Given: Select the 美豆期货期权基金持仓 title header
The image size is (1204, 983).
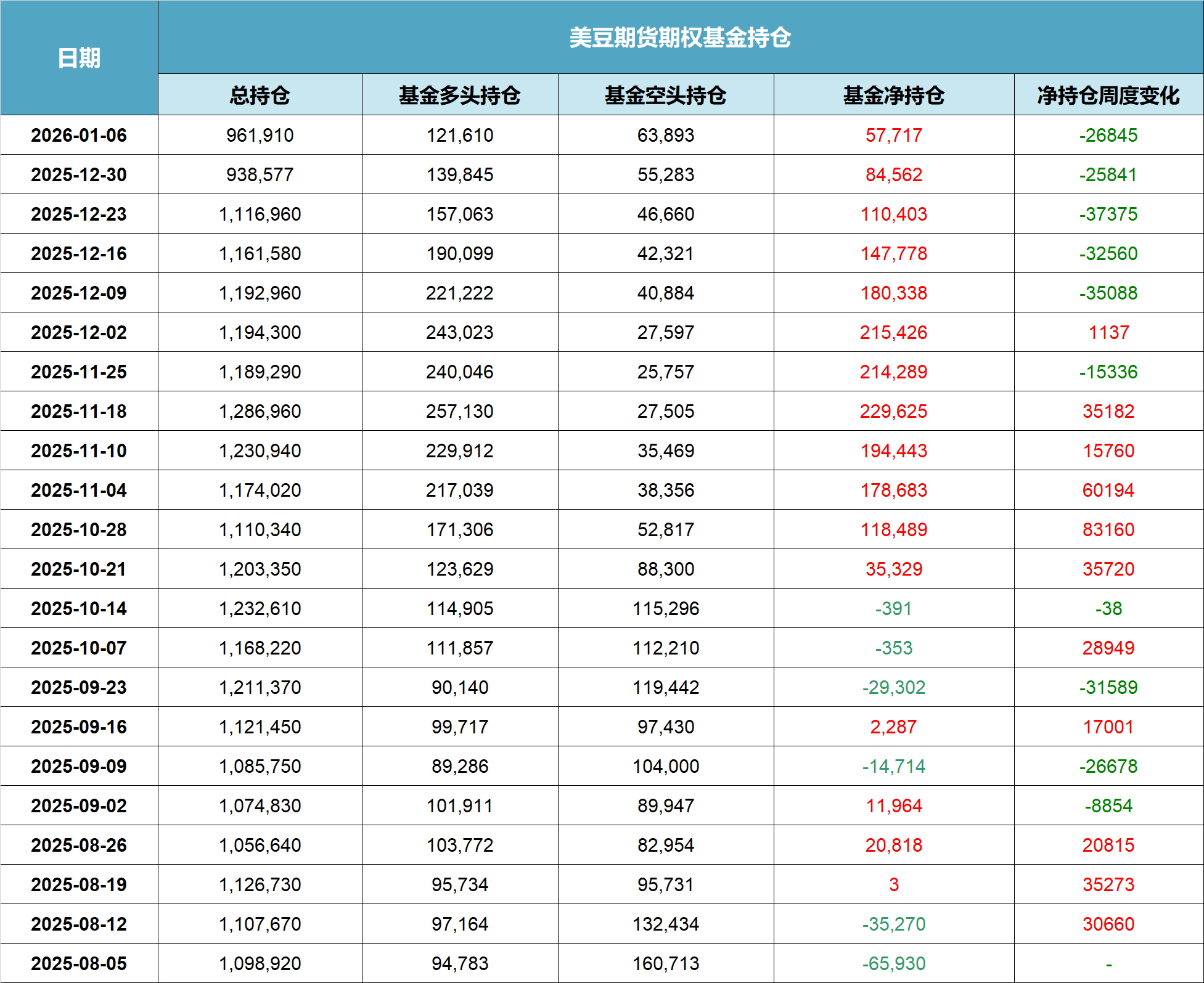Looking at the screenshot, I should pyautogui.click(x=680, y=38).
